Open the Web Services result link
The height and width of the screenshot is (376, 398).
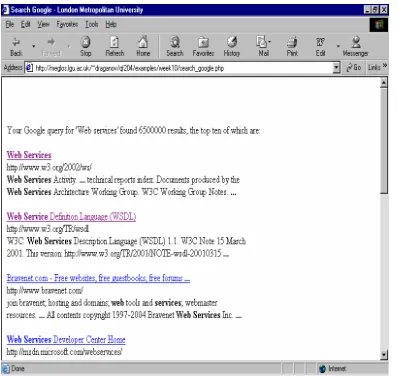[x=29, y=155]
